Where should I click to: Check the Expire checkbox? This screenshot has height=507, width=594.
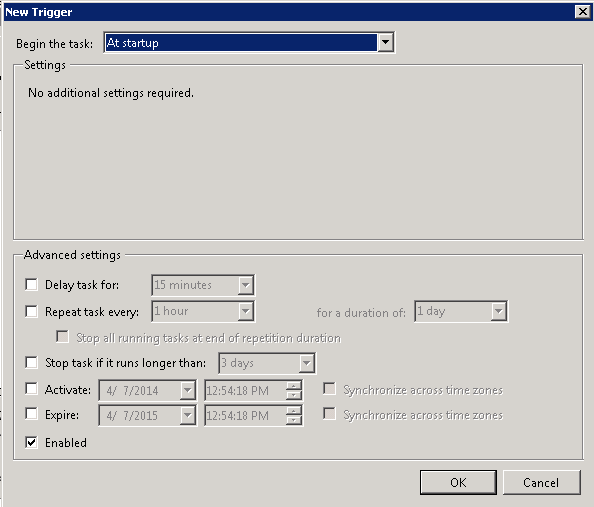coord(31,414)
